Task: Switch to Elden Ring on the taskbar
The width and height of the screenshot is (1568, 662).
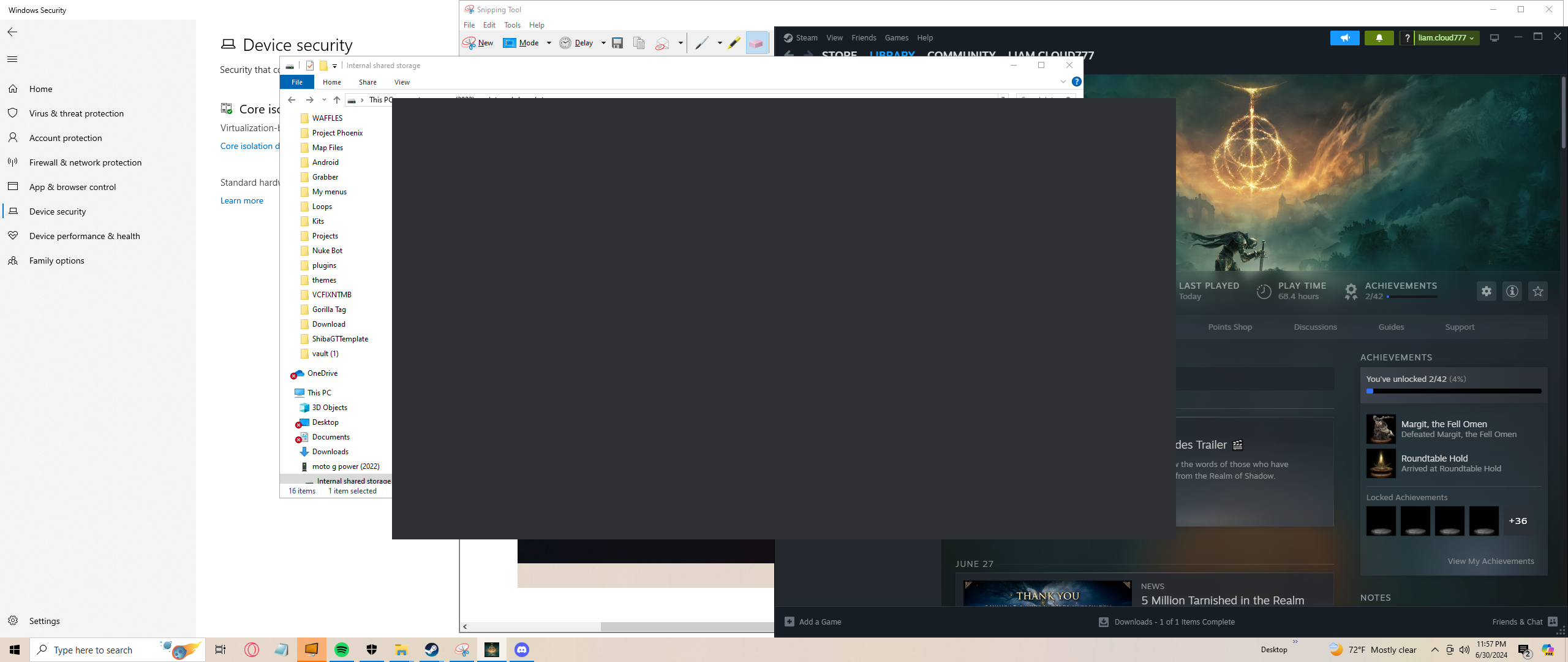Action: [492, 650]
